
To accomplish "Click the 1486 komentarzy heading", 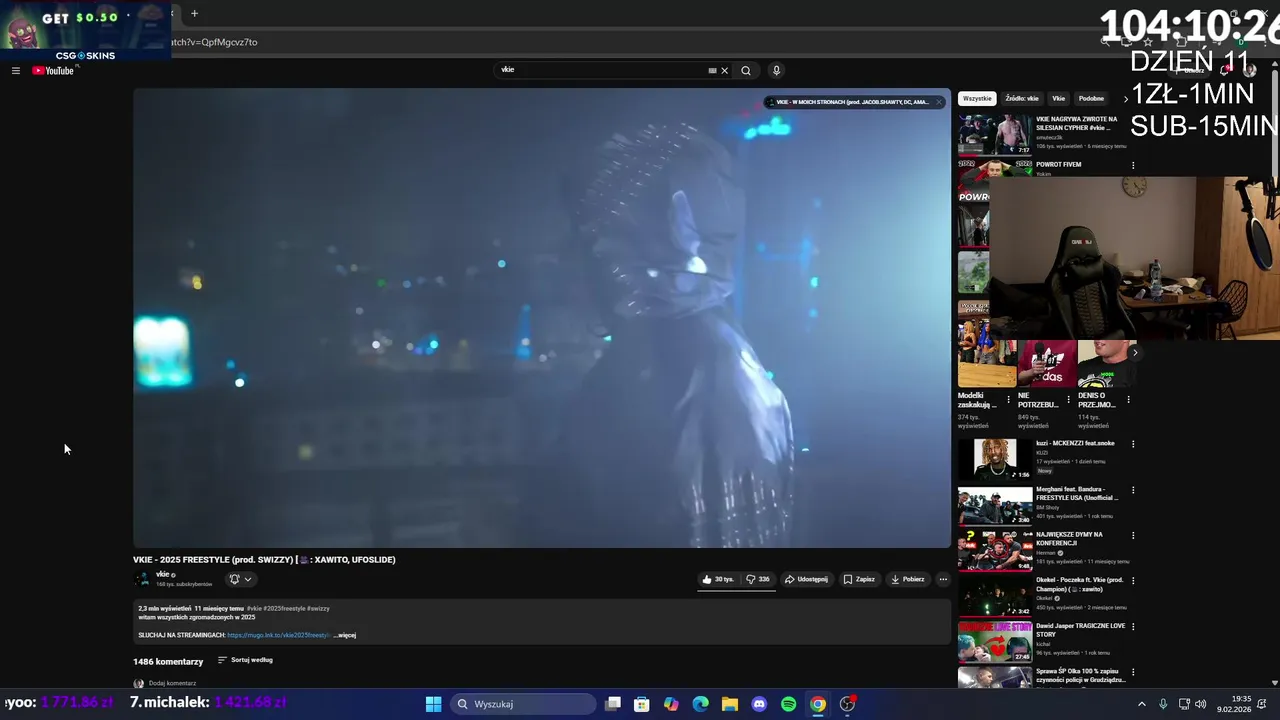I will pos(168,662).
